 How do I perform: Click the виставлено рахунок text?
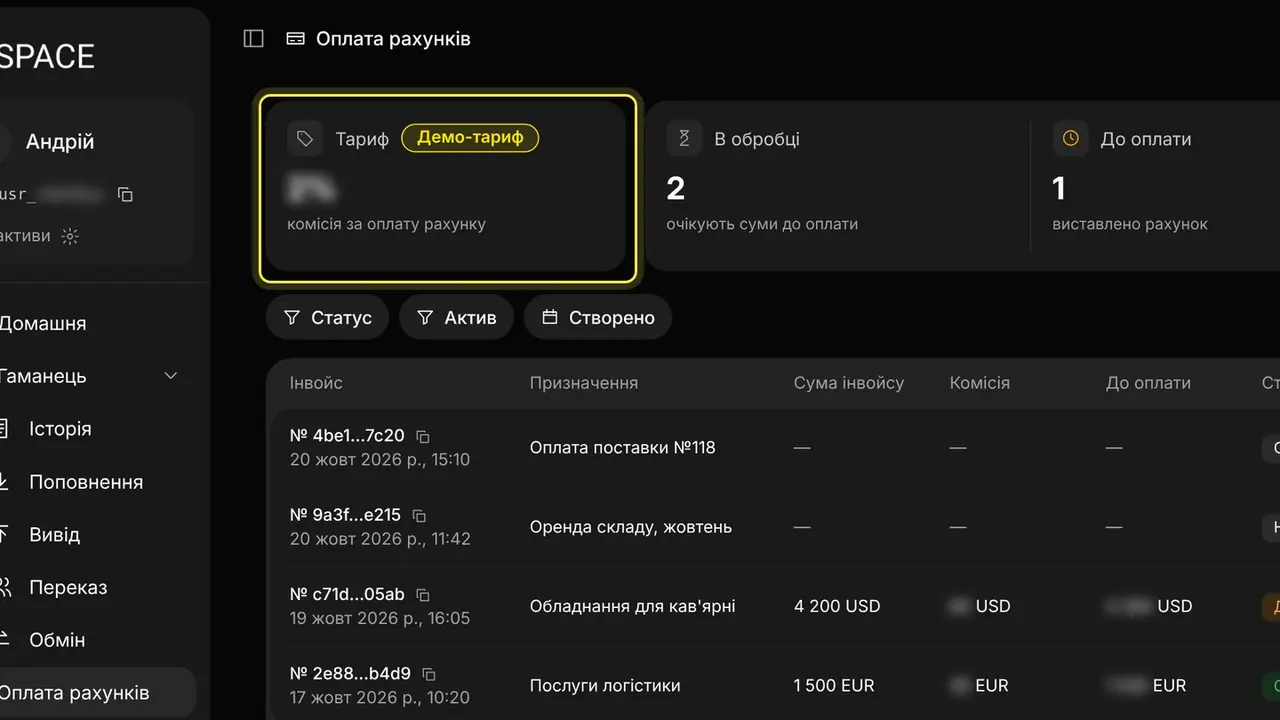pos(1130,224)
